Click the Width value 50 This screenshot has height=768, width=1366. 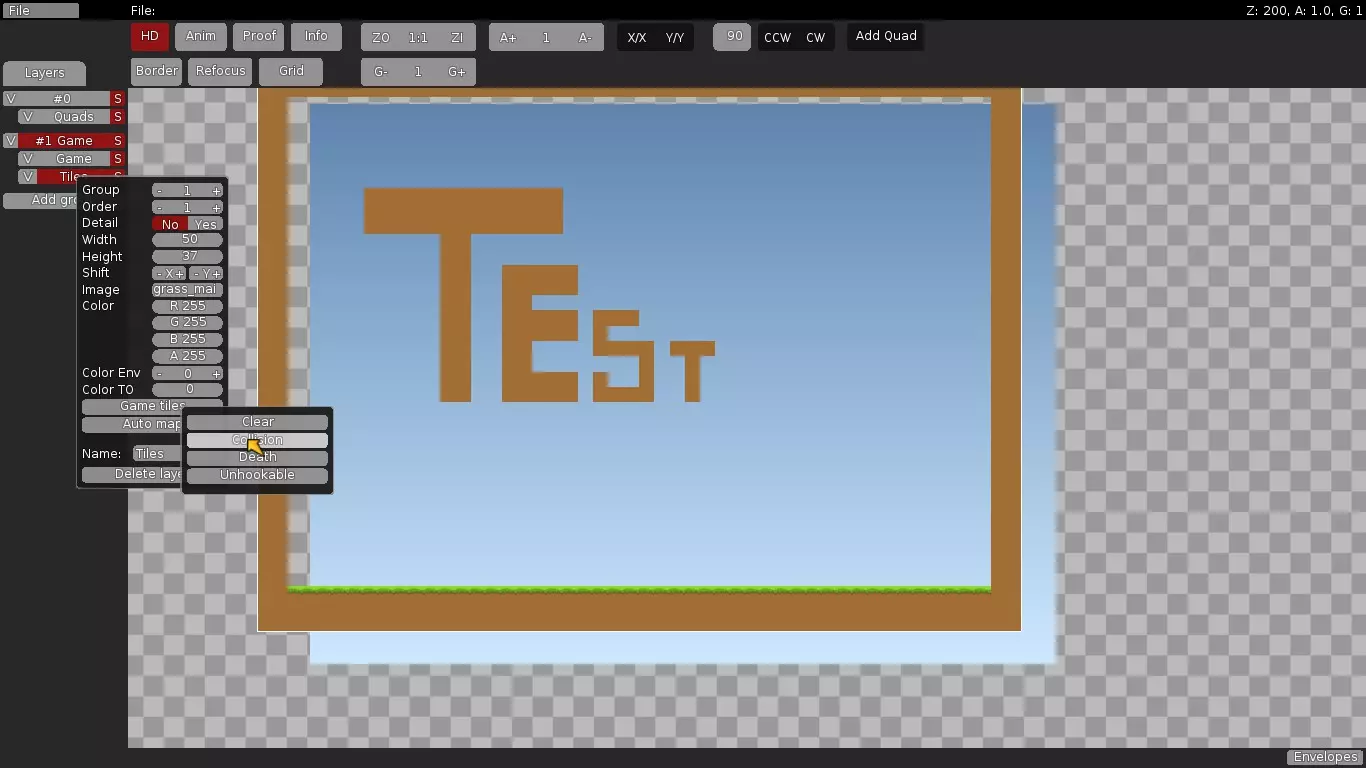(x=188, y=240)
